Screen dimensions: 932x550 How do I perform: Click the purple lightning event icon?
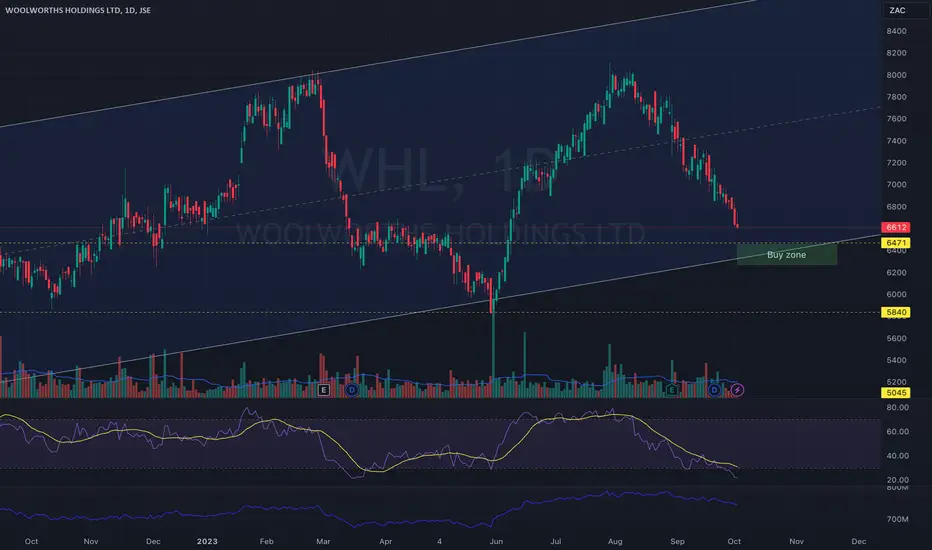(x=737, y=390)
